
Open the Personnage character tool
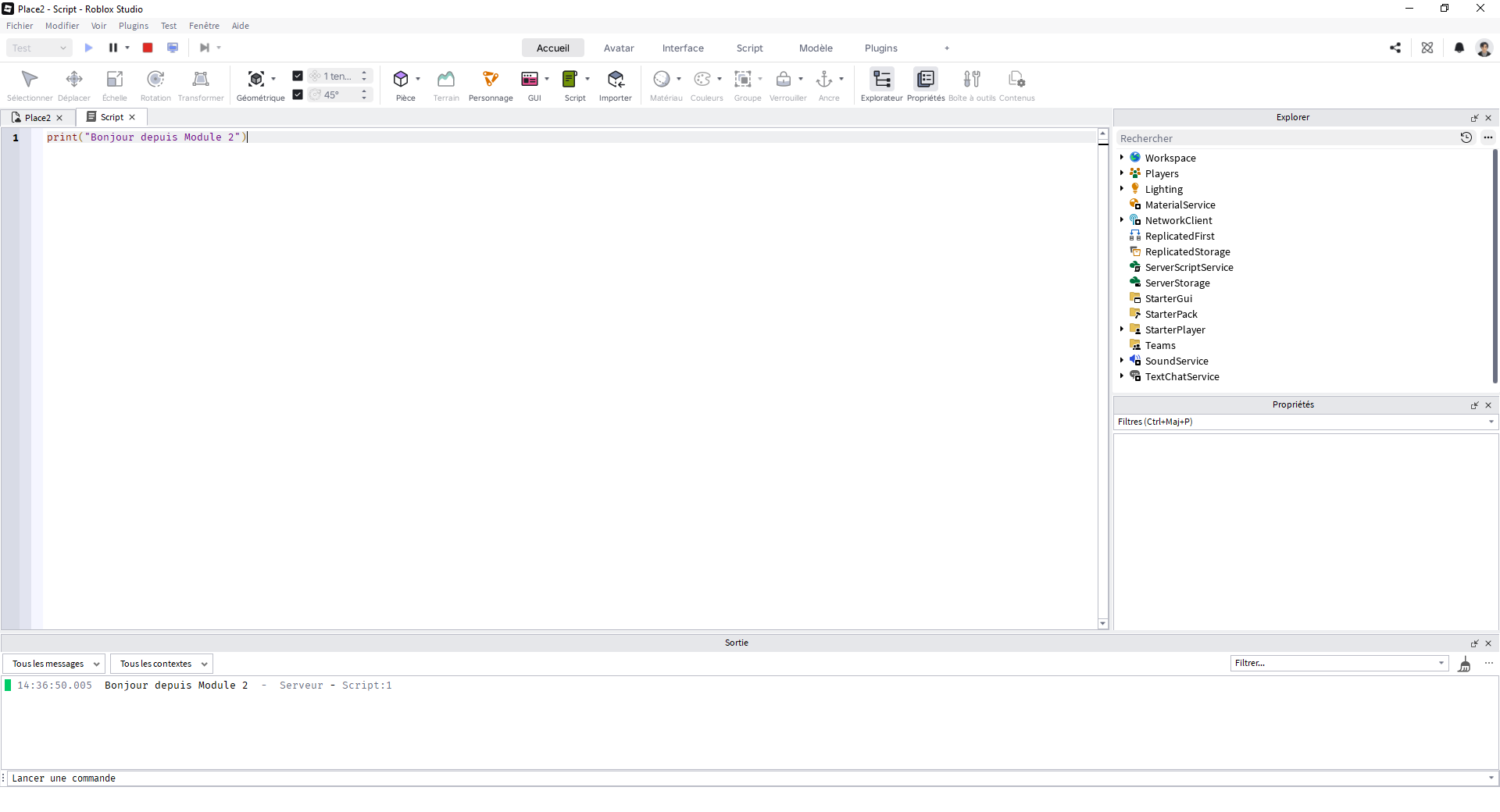(491, 84)
